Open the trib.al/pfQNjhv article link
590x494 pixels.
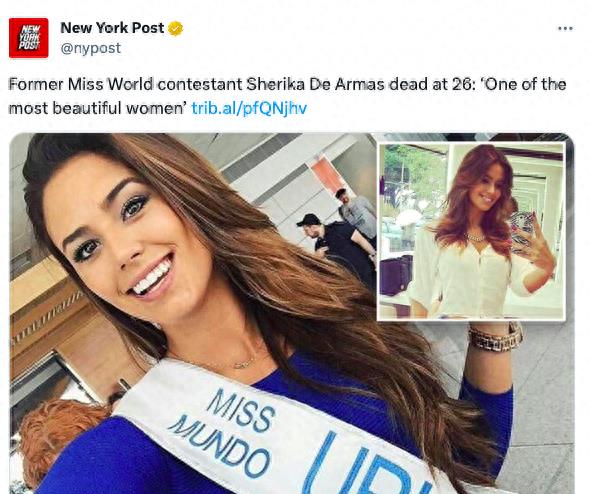click(249, 108)
